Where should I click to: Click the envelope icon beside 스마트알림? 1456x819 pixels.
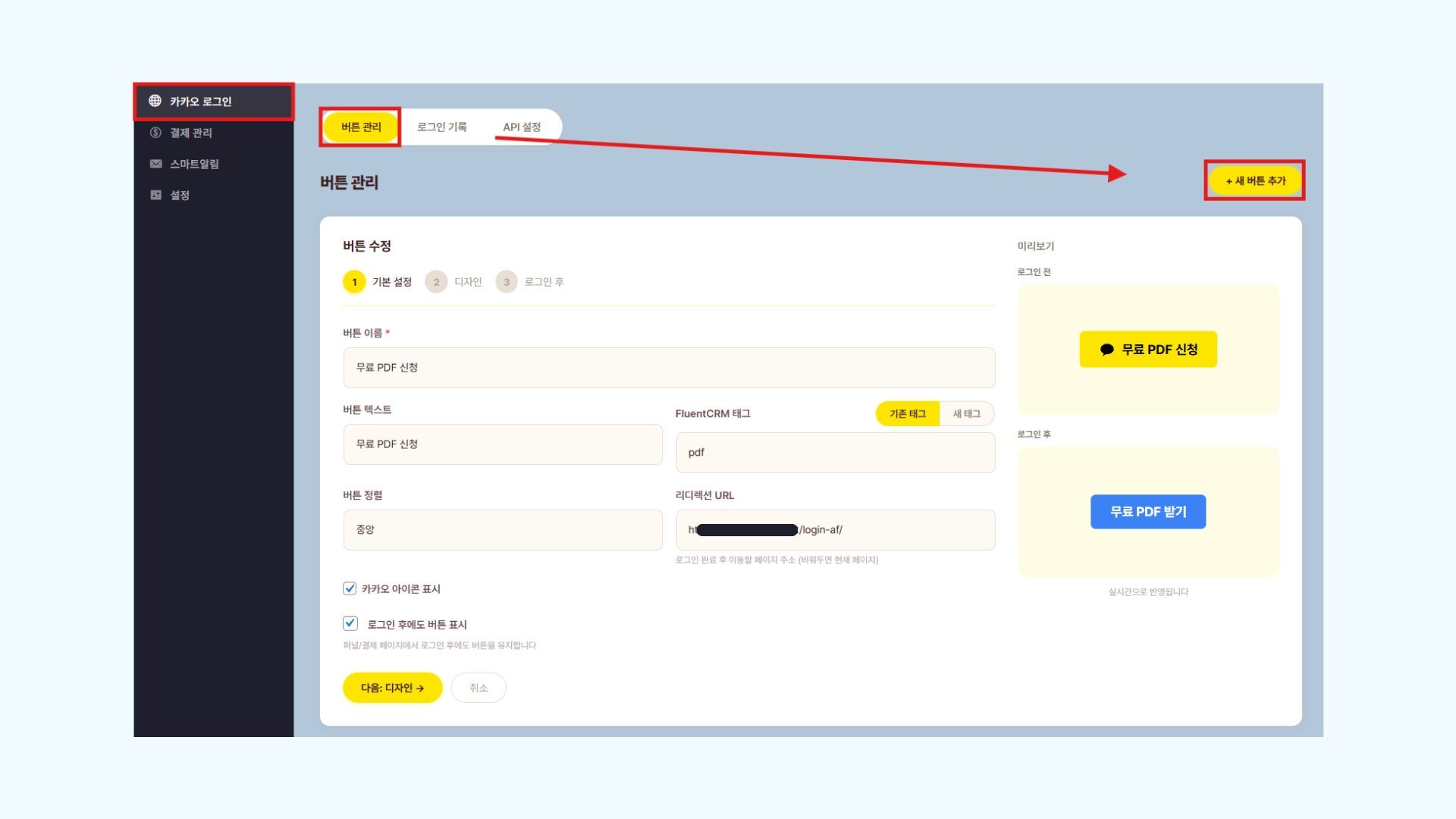tap(155, 164)
